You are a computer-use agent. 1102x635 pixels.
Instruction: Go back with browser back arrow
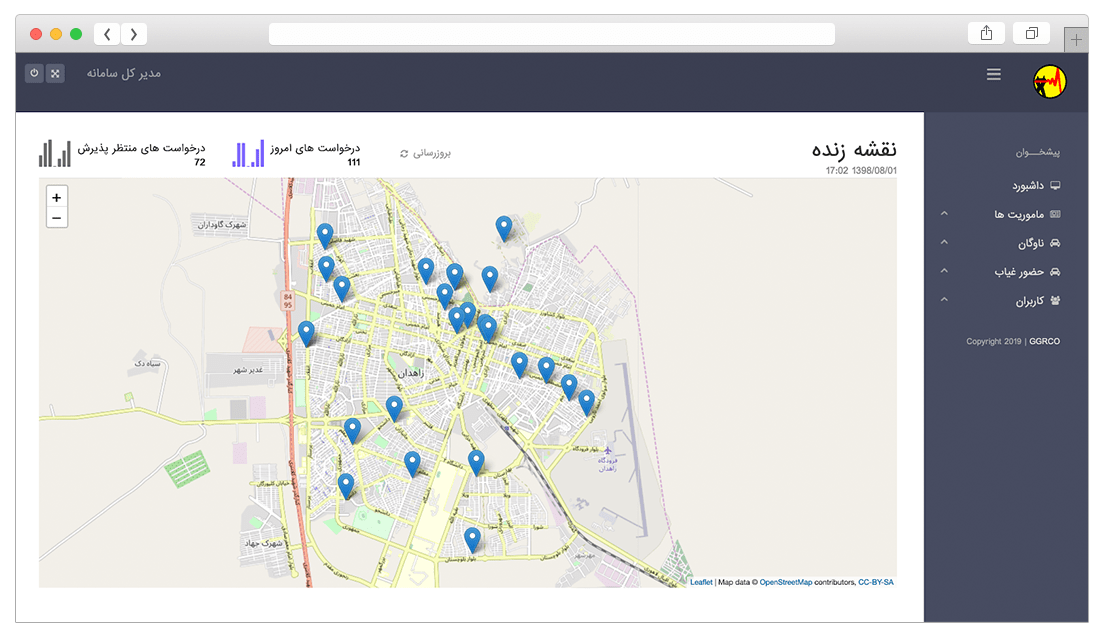(x=108, y=34)
